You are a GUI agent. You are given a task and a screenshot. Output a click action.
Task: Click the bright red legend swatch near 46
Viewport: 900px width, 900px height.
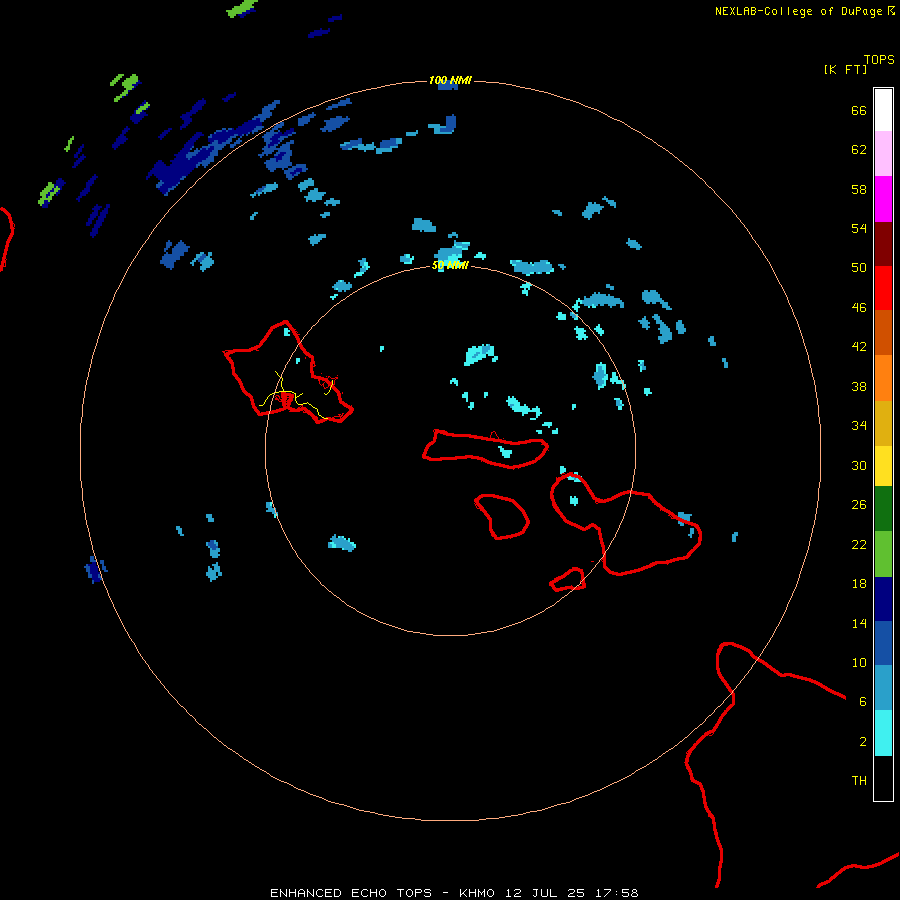pyautogui.click(x=883, y=288)
